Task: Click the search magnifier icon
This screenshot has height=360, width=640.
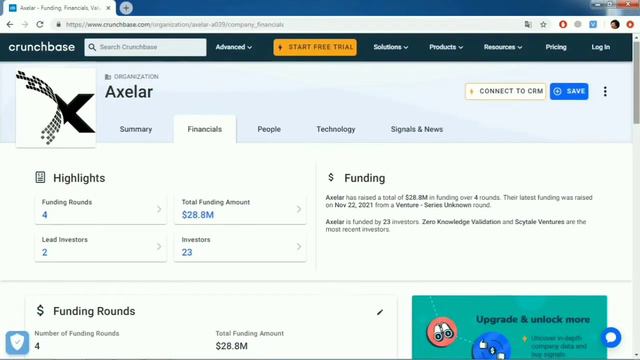Action: pyautogui.click(x=92, y=47)
